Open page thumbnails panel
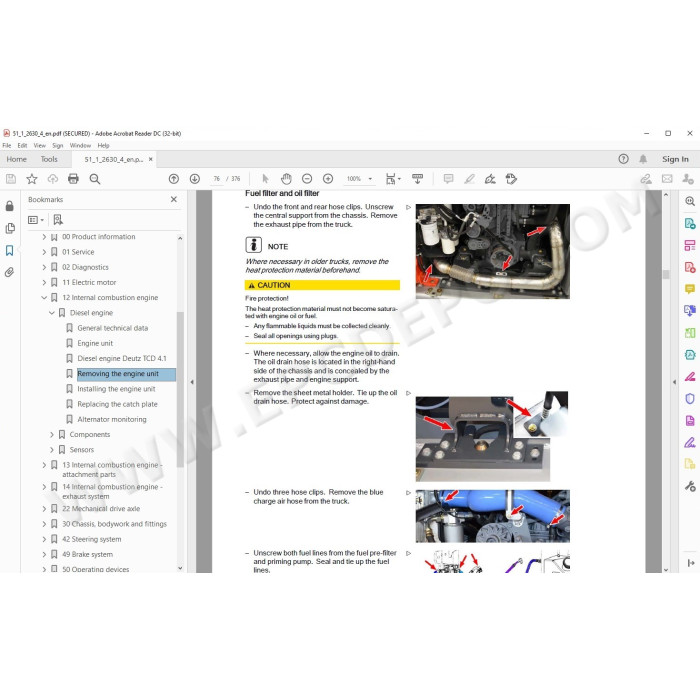This screenshot has width=700, height=700. pyautogui.click(x=9, y=228)
